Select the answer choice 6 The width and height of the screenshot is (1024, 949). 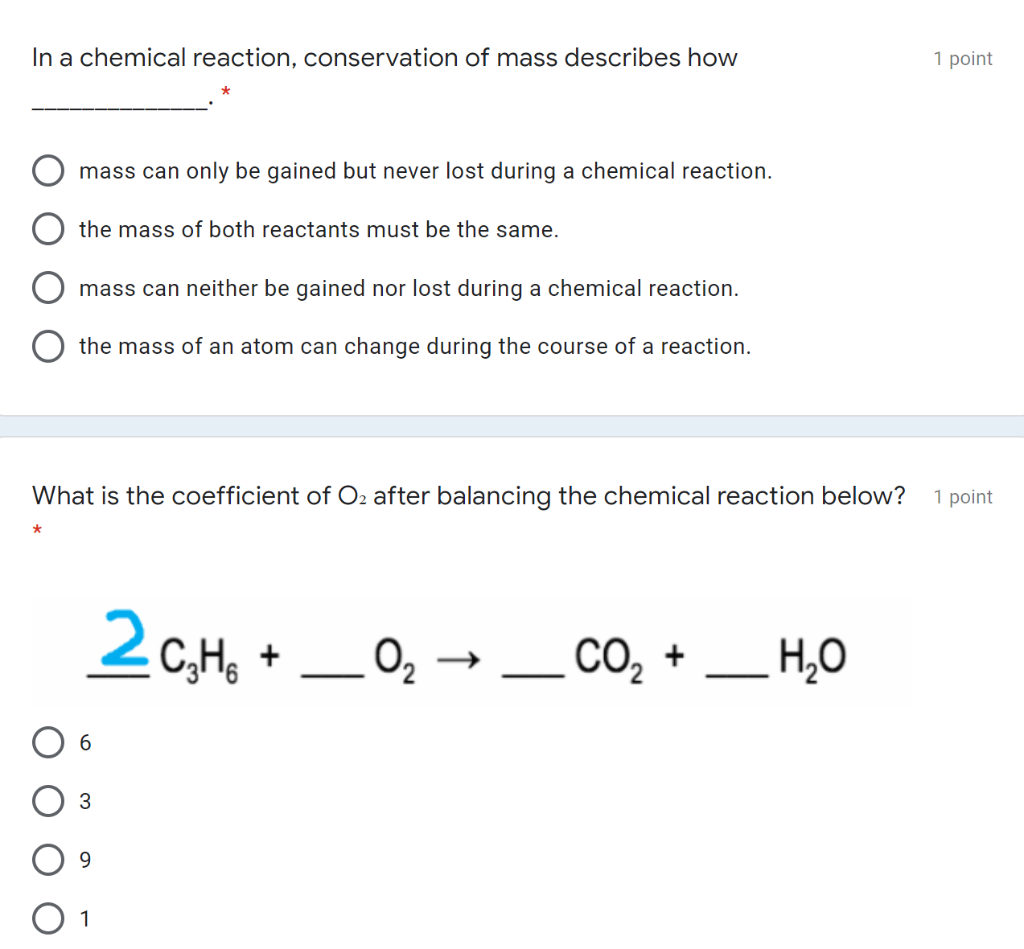[x=47, y=742]
